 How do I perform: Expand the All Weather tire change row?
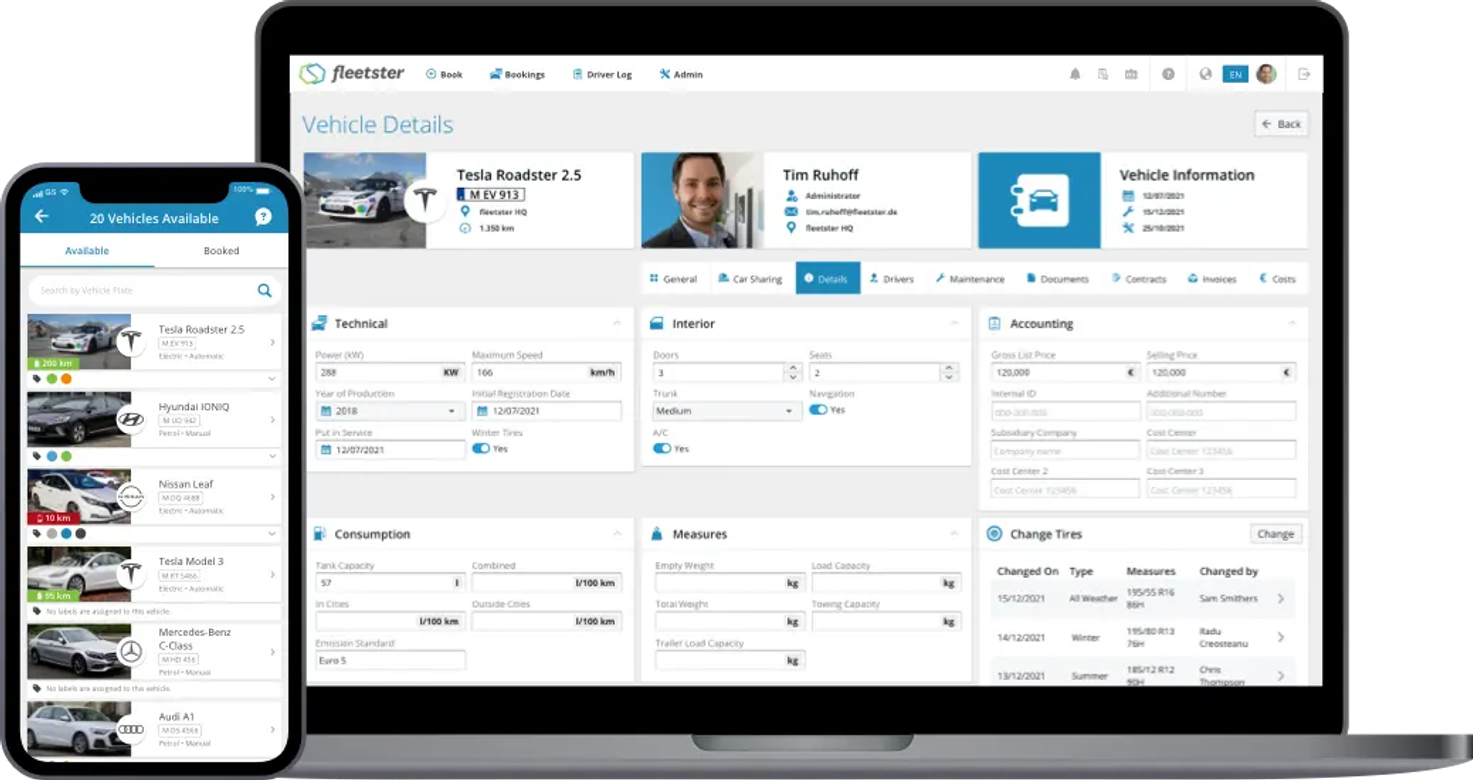click(x=1281, y=599)
